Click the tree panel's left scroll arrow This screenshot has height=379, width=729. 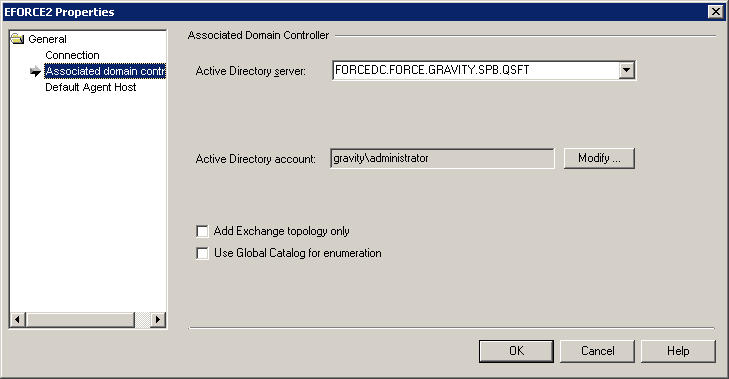18,319
